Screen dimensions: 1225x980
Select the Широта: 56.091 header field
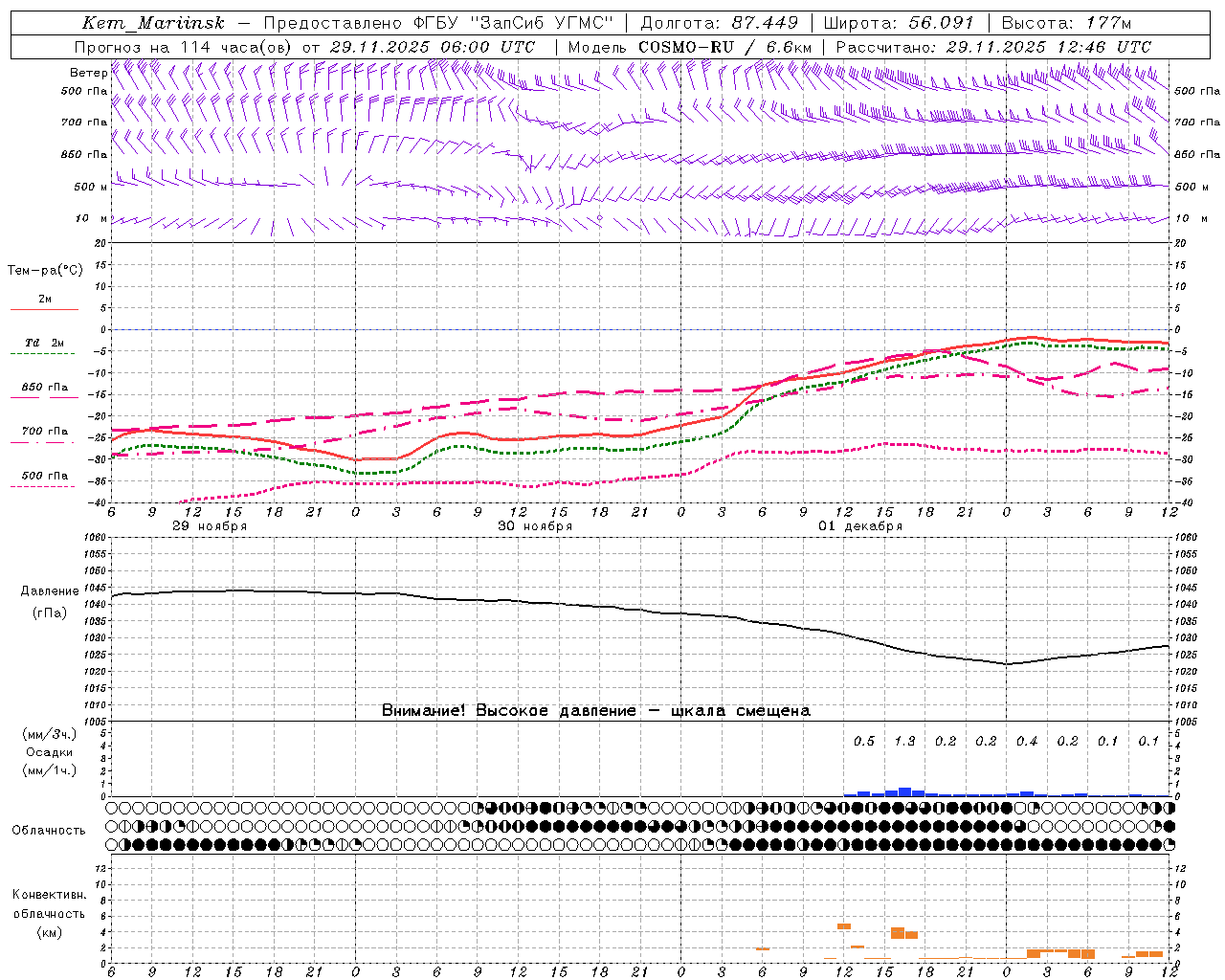(898, 23)
